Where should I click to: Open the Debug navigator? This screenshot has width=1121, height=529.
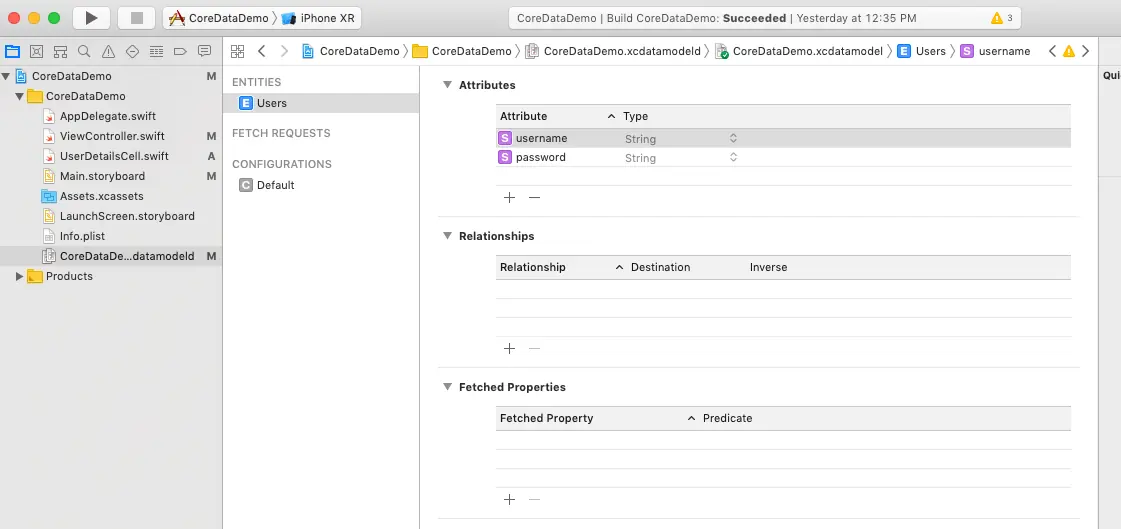click(156, 51)
